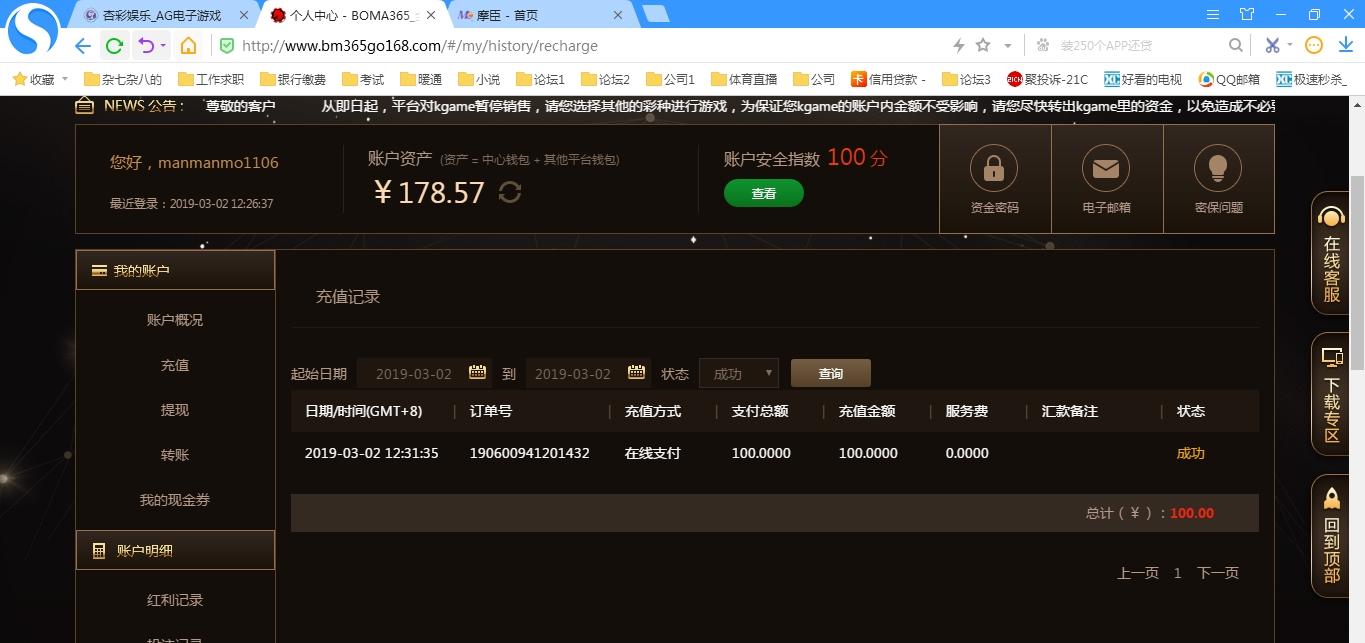The image size is (1365, 643).
Task: Click the orange chat-bubble icon in toolbar
Action: coord(1315,45)
